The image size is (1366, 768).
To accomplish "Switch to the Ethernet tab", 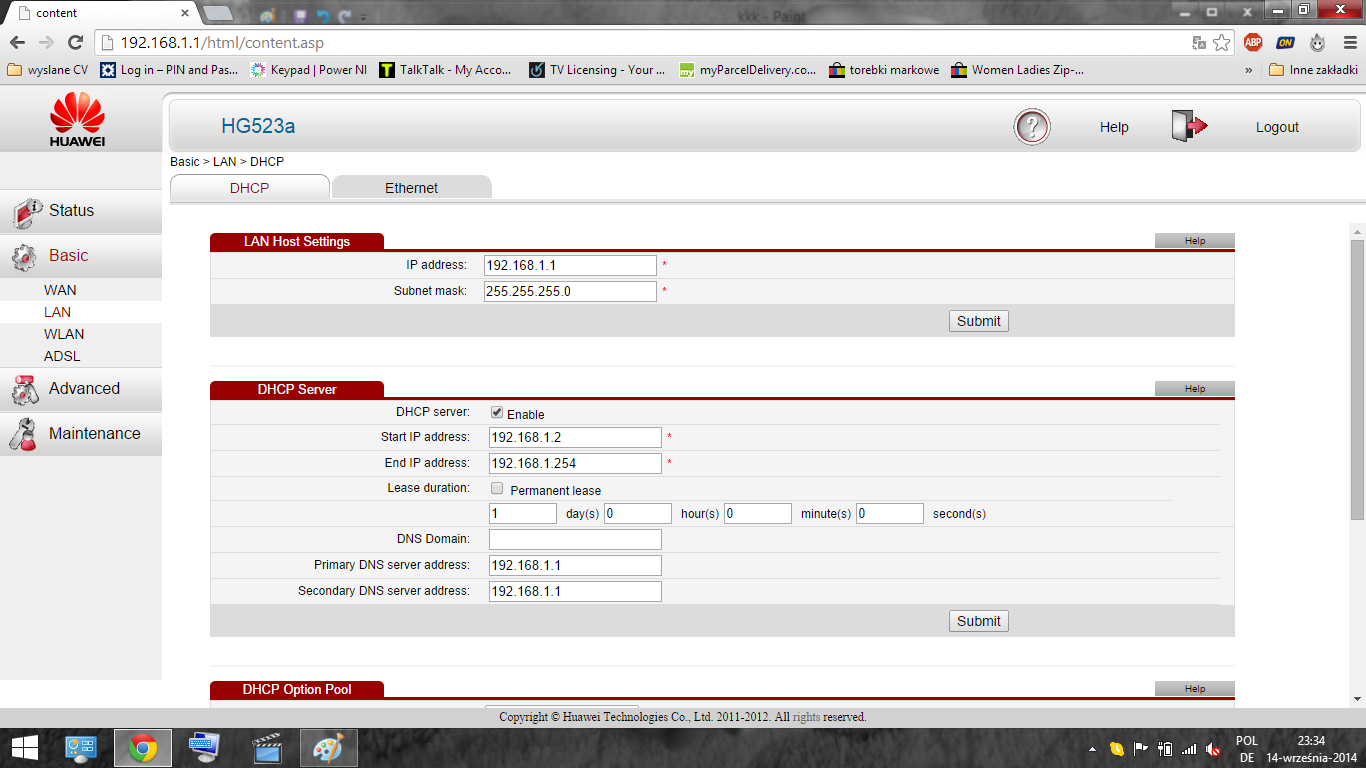I will [411, 187].
